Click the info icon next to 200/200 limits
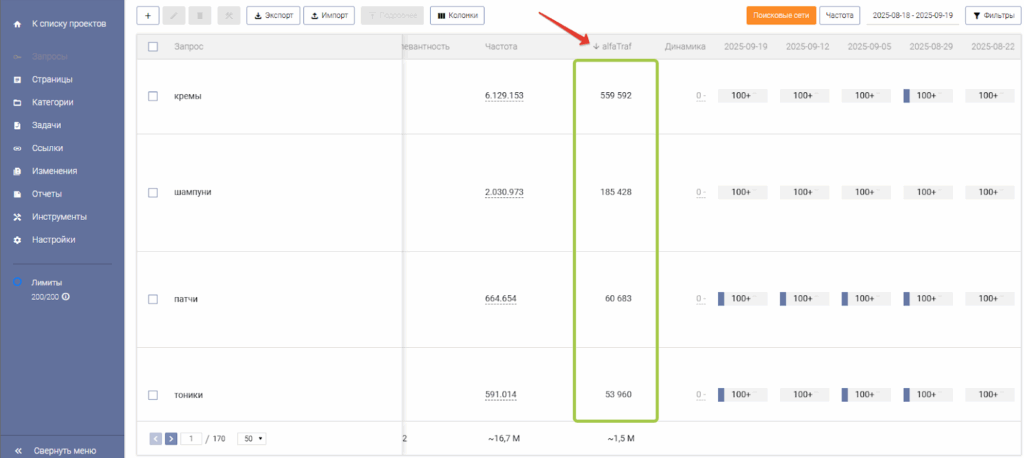Viewport: 1024px width, 458px height. tap(66, 296)
